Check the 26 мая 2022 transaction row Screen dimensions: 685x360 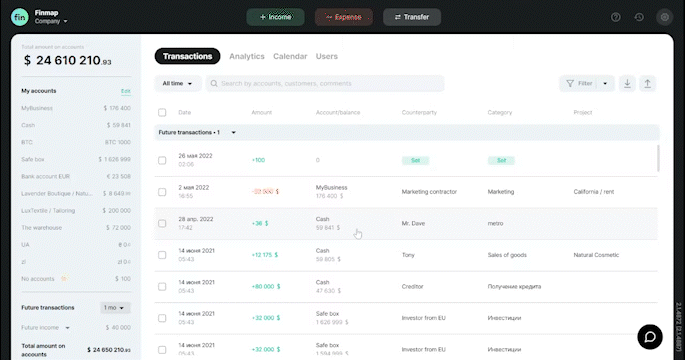pos(162,160)
